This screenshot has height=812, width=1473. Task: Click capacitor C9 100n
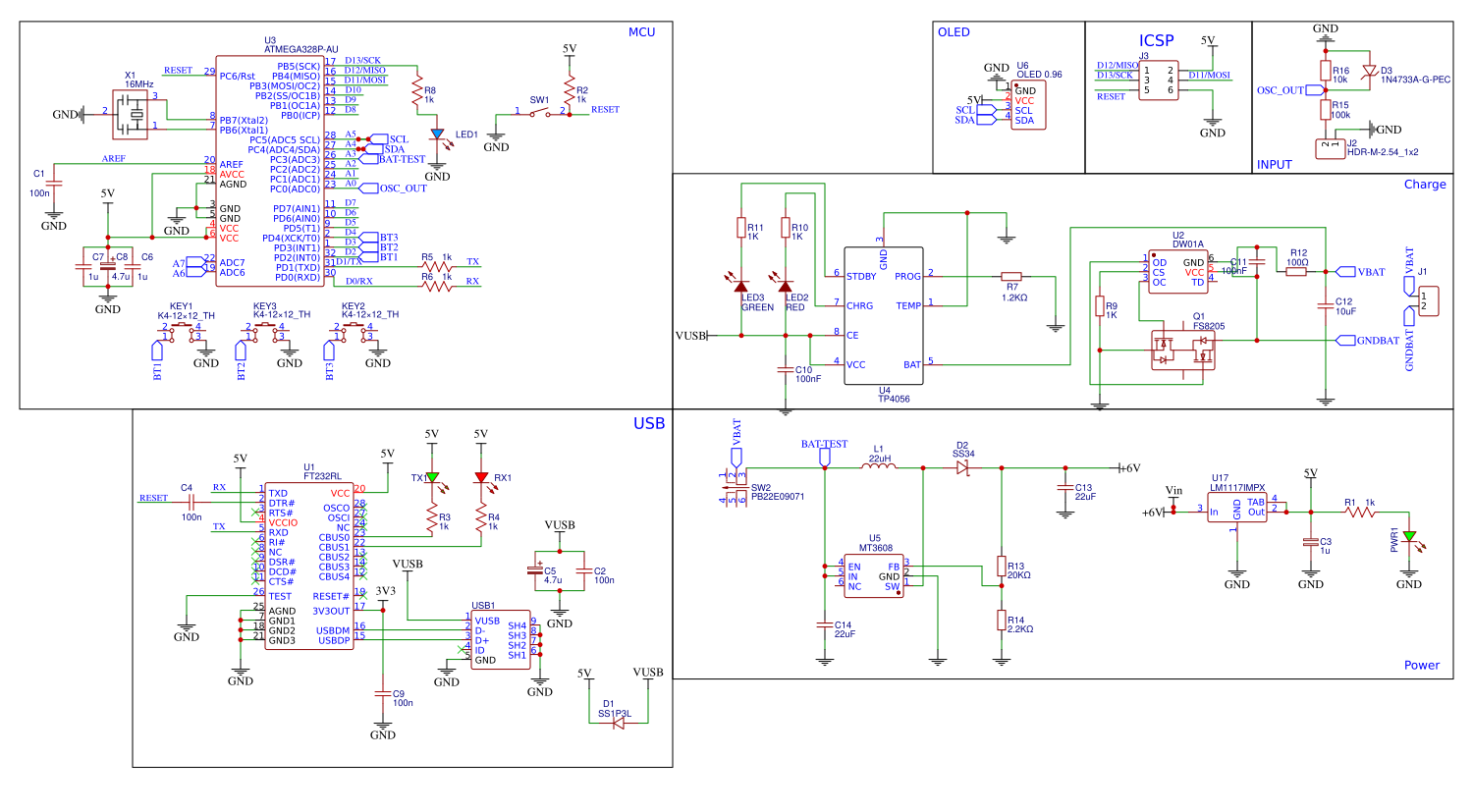click(383, 693)
